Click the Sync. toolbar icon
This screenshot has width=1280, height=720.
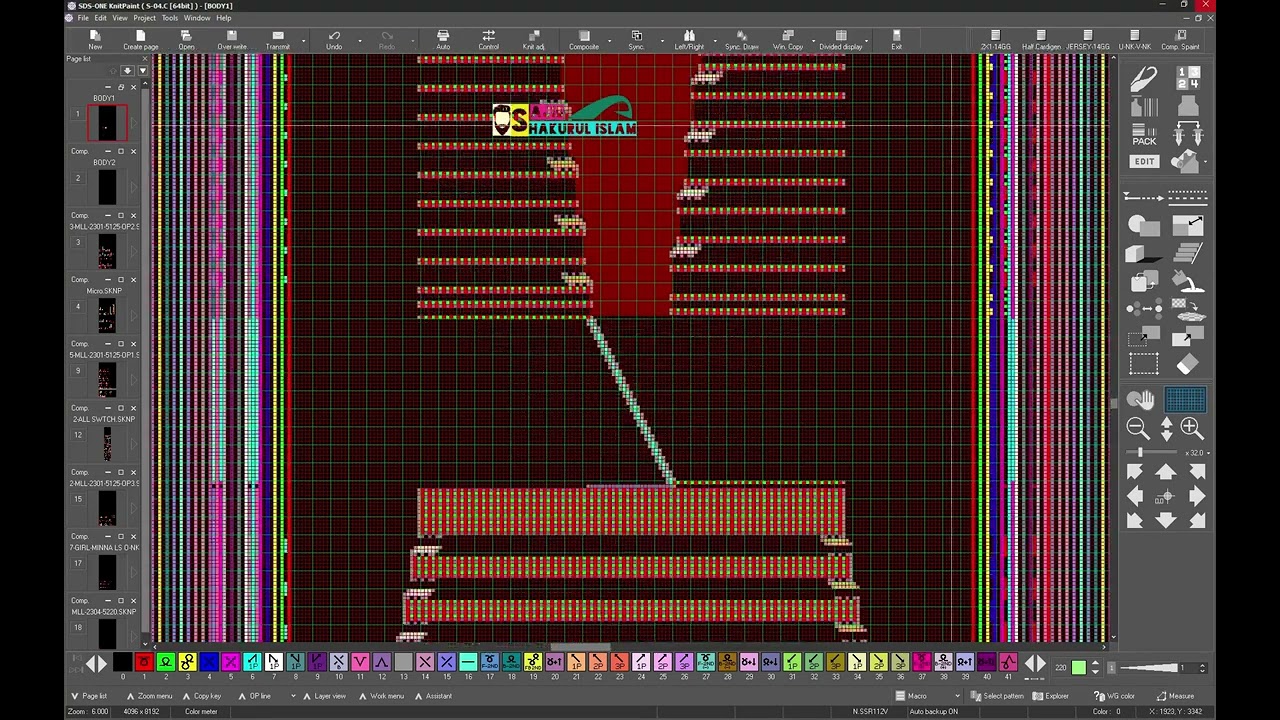pyautogui.click(x=637, y=40)
